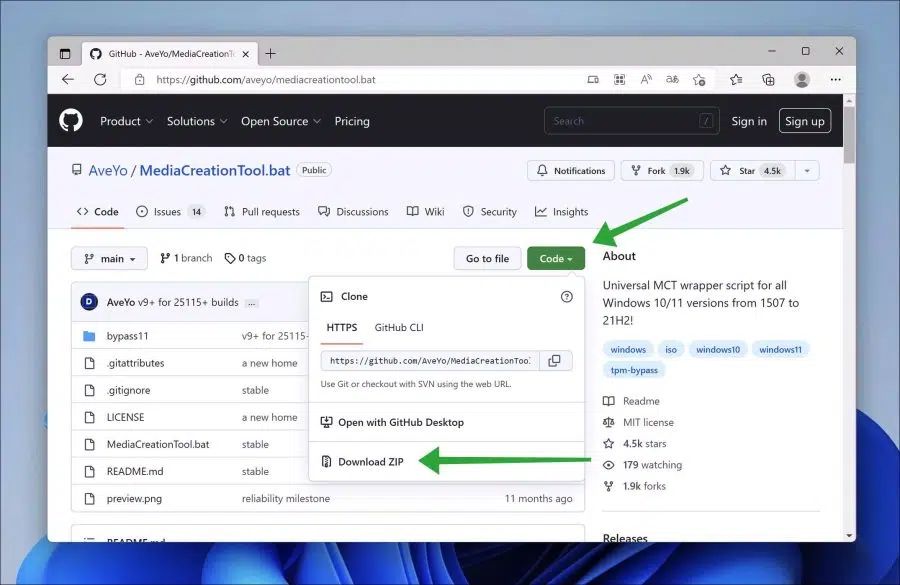Click Open with GitHub Desktop

(x=392, y=423)
